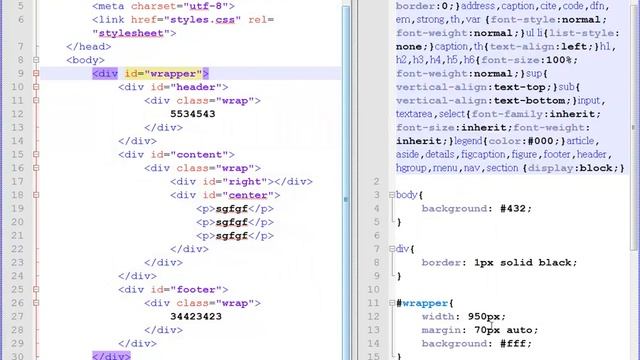Collapse the body CSS rule fold marker
640x360 pixels.
click(x=392, y=195)
